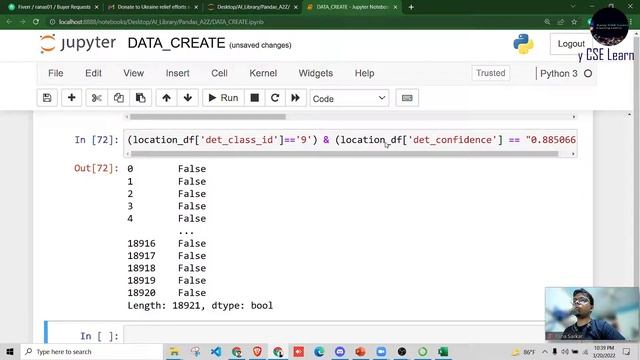640x360 pixels.
Task: Open the Insert menu
Action: pyautogui.click(x=178, y=73)
